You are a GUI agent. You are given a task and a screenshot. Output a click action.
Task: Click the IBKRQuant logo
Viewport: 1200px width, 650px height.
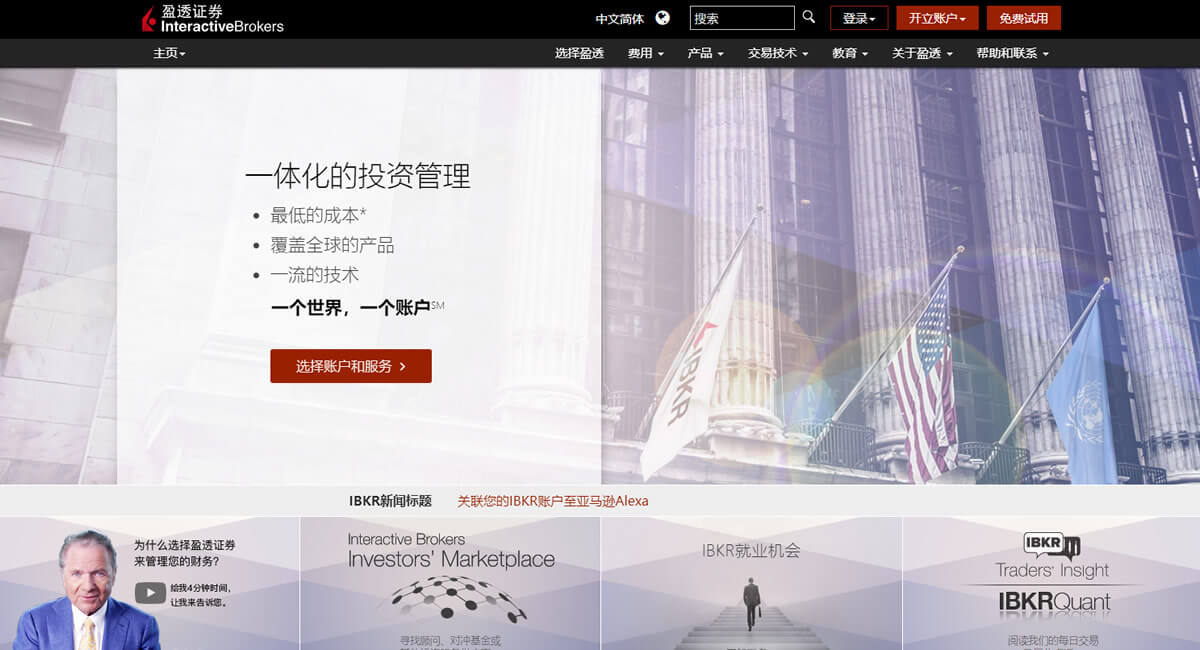(x=1054, y=602)
